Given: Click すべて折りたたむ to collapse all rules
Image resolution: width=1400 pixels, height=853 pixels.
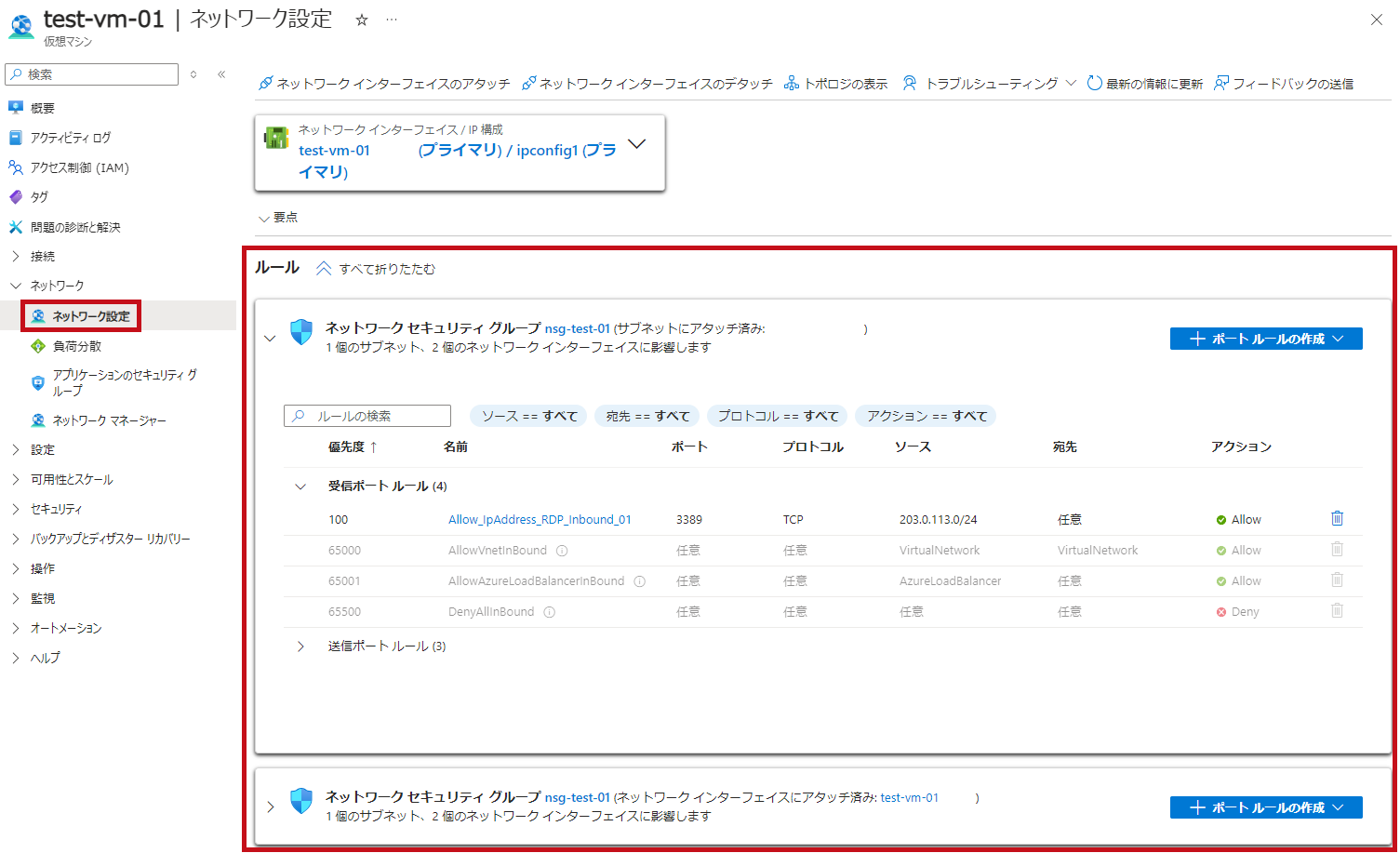Looking at the screenshot, I should (x=376, y=269).
